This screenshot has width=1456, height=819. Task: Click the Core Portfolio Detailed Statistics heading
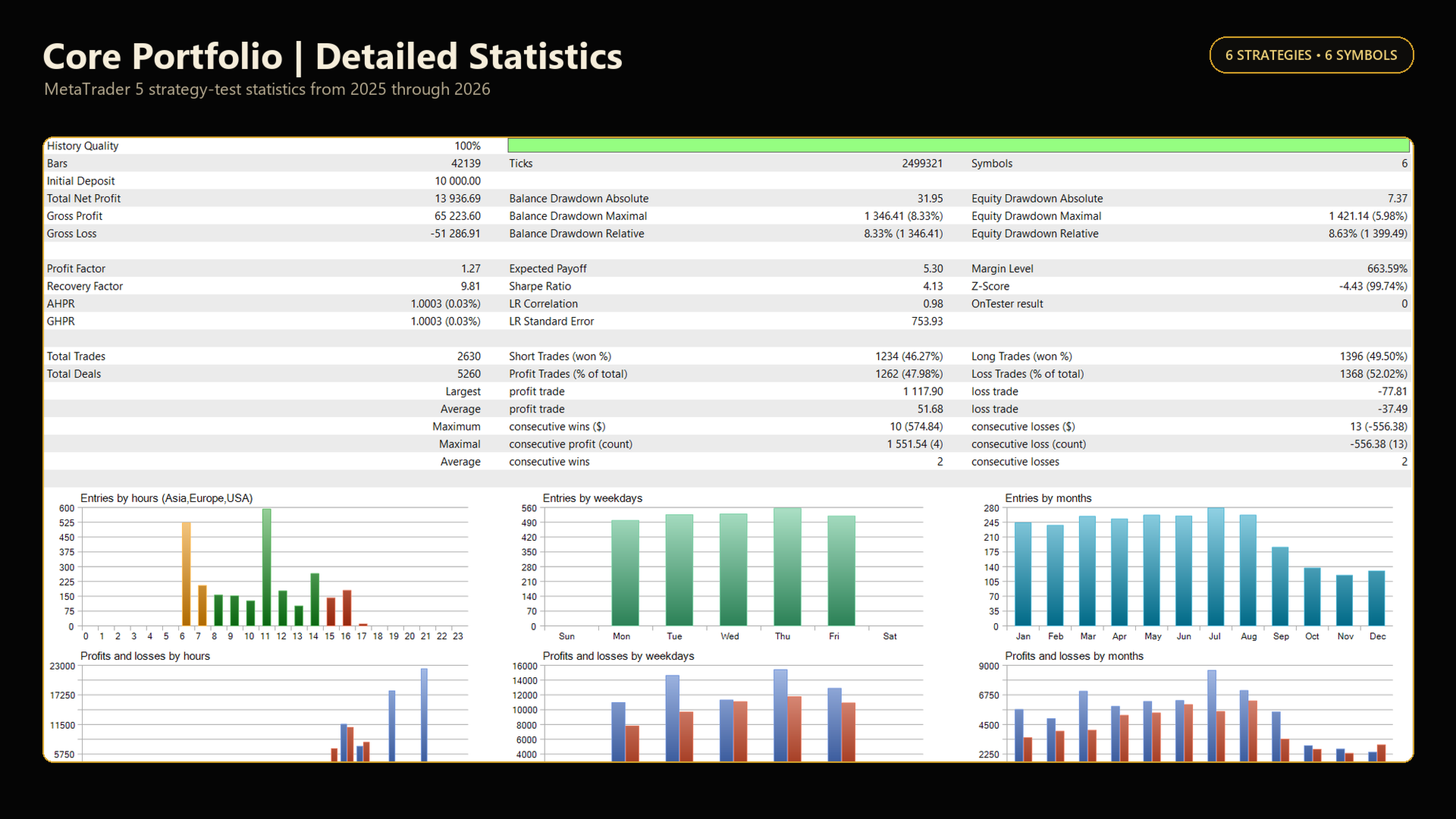[x=332, y=57]
